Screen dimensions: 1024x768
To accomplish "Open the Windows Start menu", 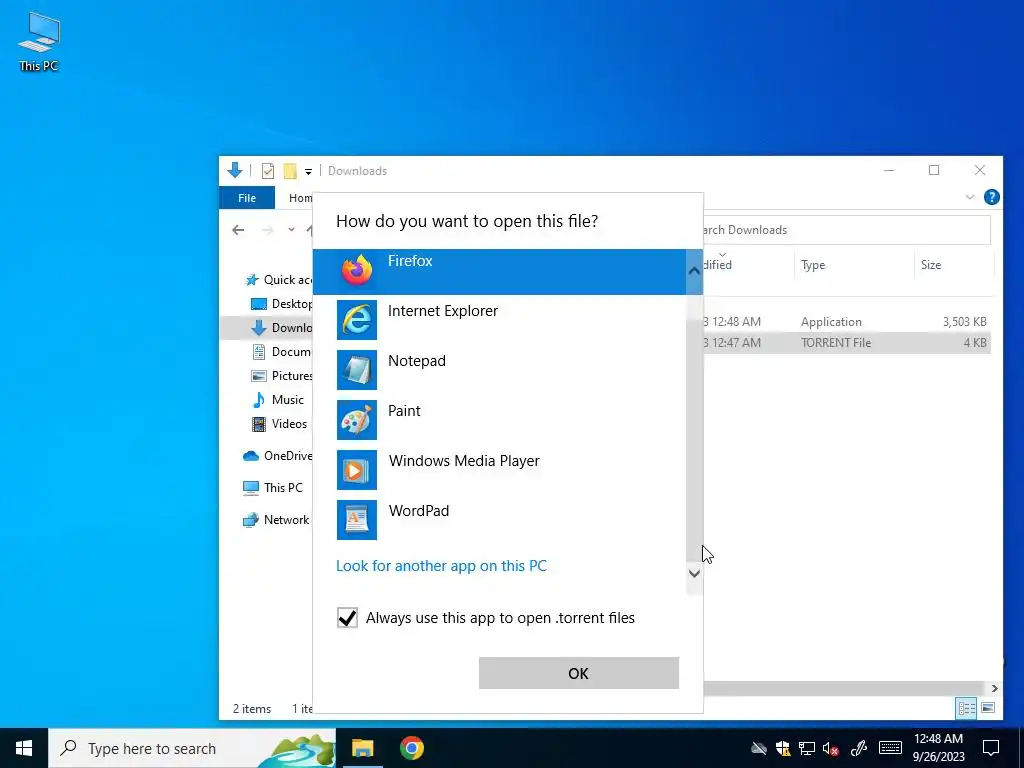I will (x=24, y=748).
